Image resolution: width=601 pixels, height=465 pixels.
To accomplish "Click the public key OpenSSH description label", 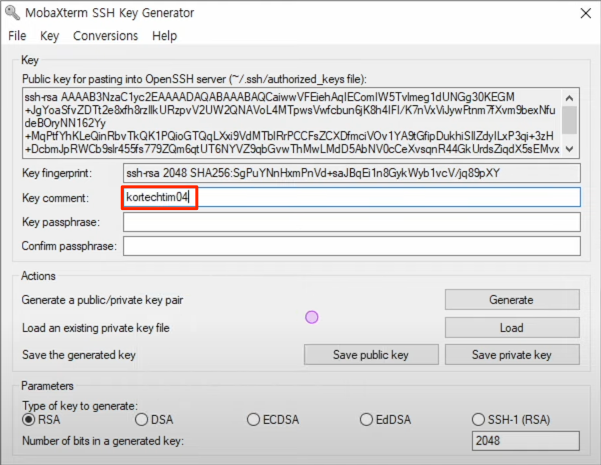I will [x=194, y=79].
